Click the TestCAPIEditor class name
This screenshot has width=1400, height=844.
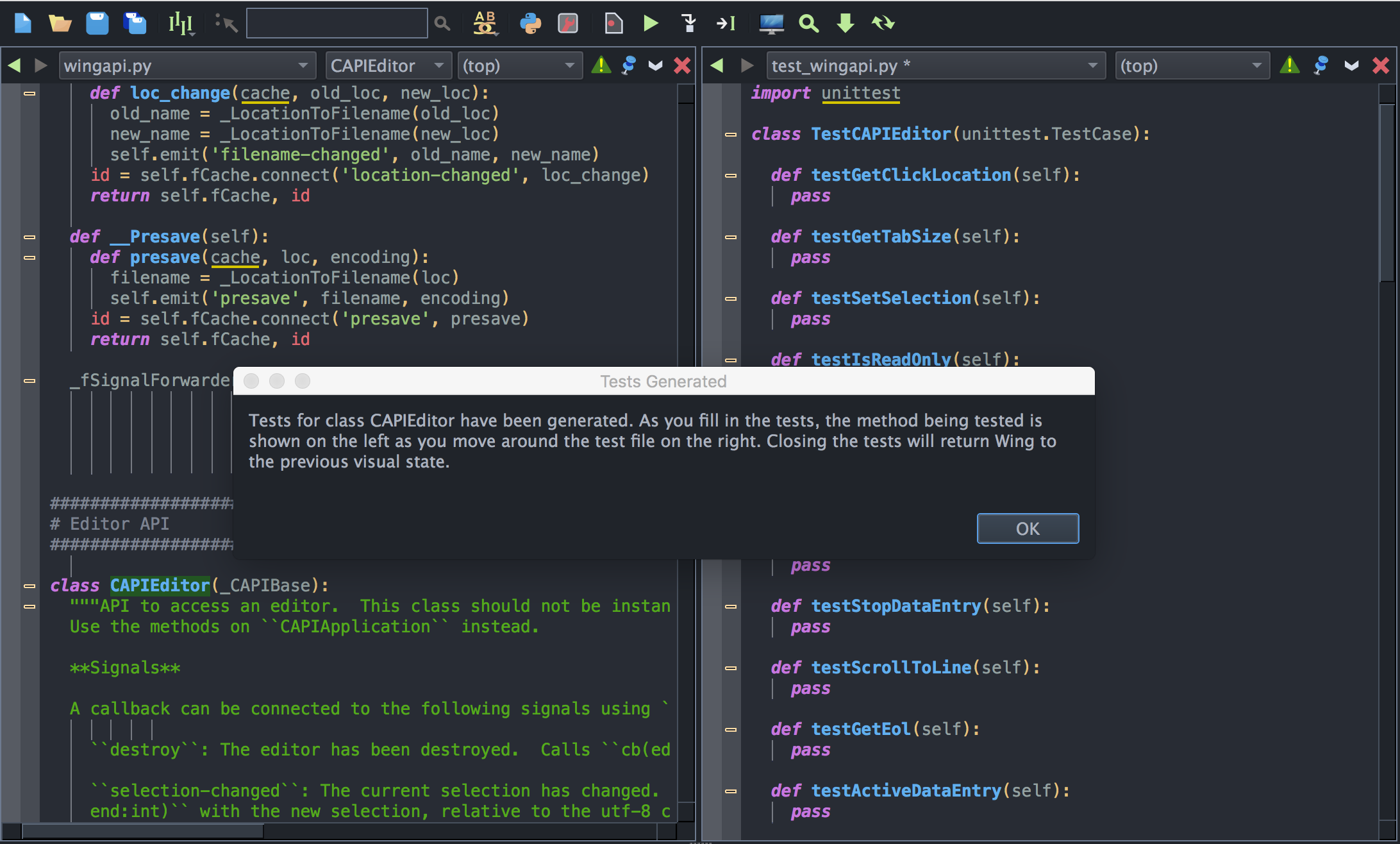pyautogui.click(x=881, y=134)
